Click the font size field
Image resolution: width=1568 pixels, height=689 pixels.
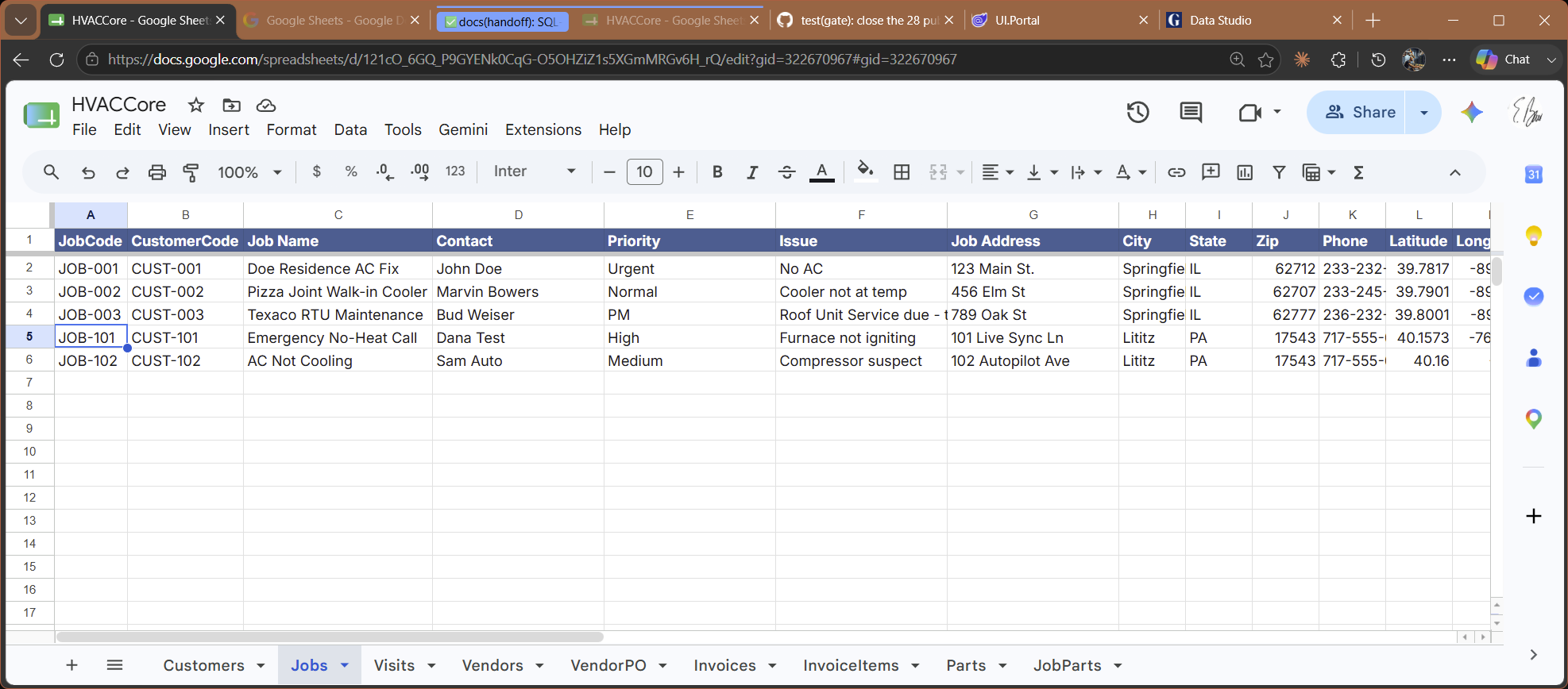click(x=644, y=171)
